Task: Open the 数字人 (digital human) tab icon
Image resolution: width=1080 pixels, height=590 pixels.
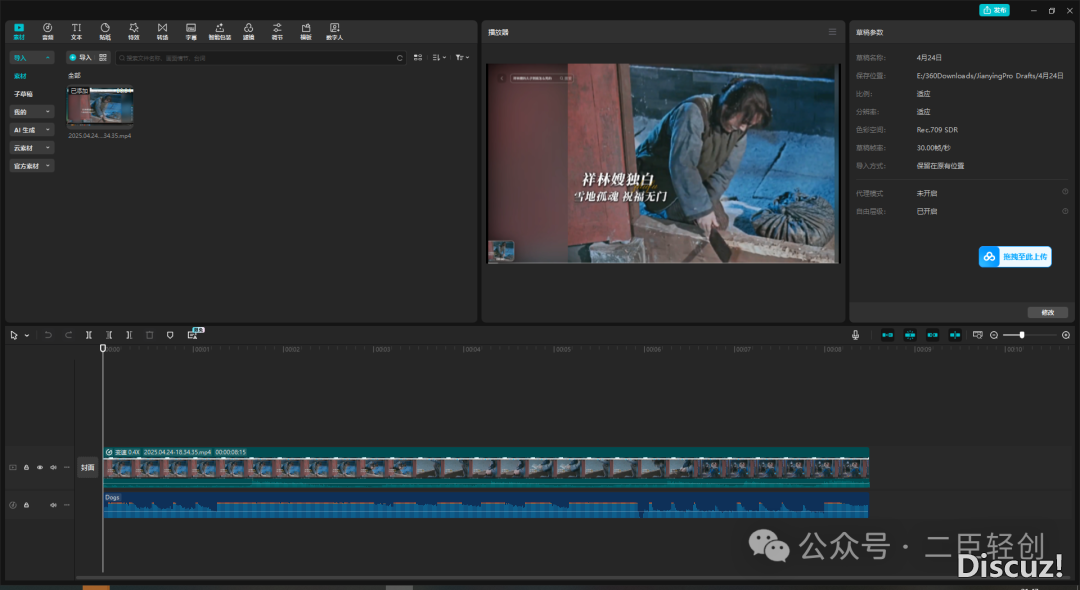Action: [x=334, y=31]
